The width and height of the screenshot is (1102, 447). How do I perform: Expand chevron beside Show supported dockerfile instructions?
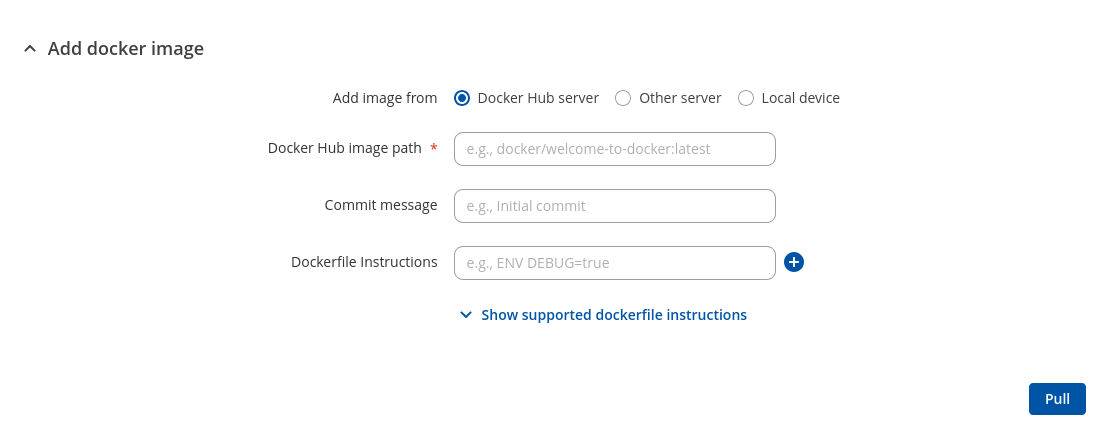click(465, 315)
